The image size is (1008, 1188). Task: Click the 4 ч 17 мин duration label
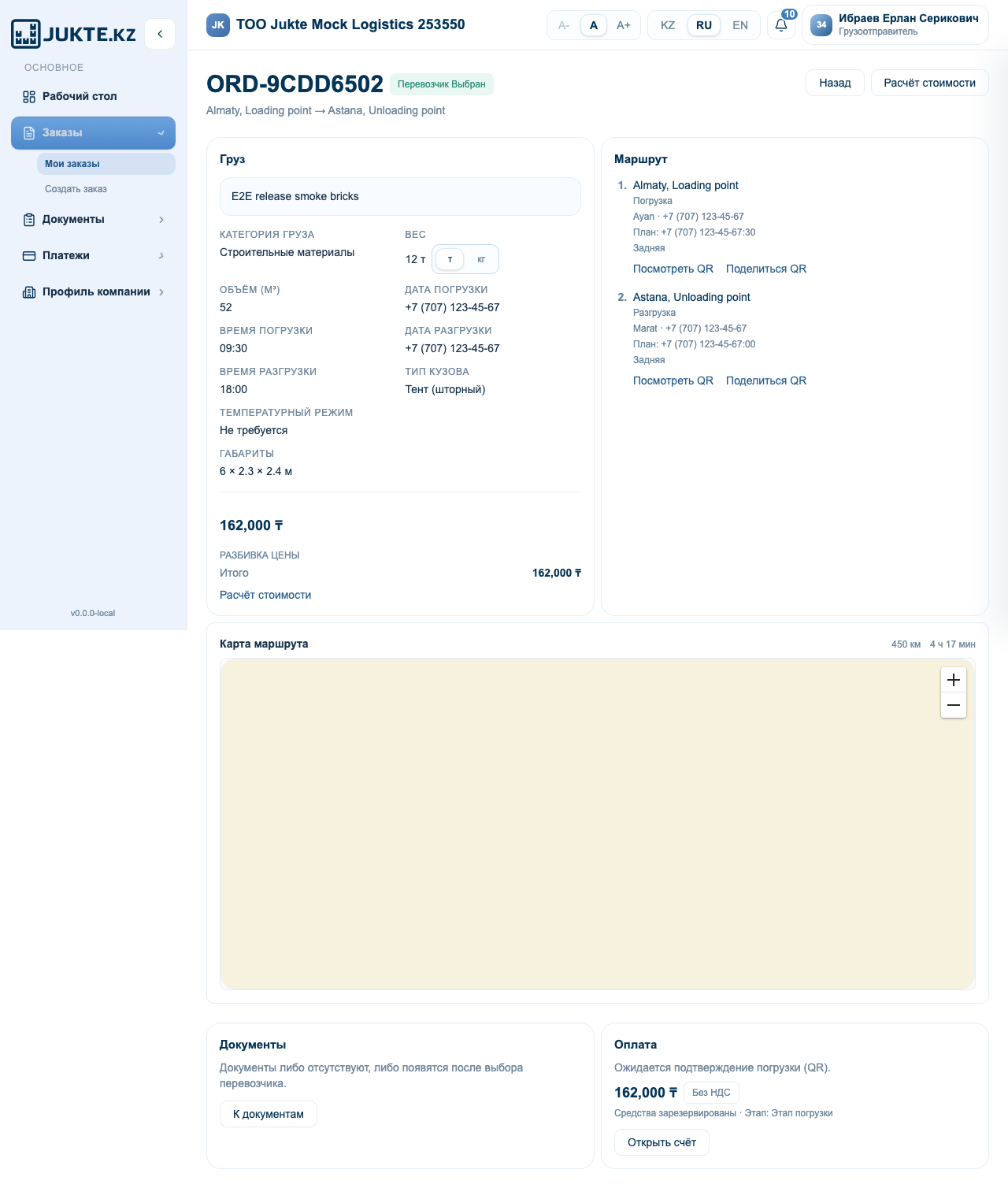click(x=952, y=644)
